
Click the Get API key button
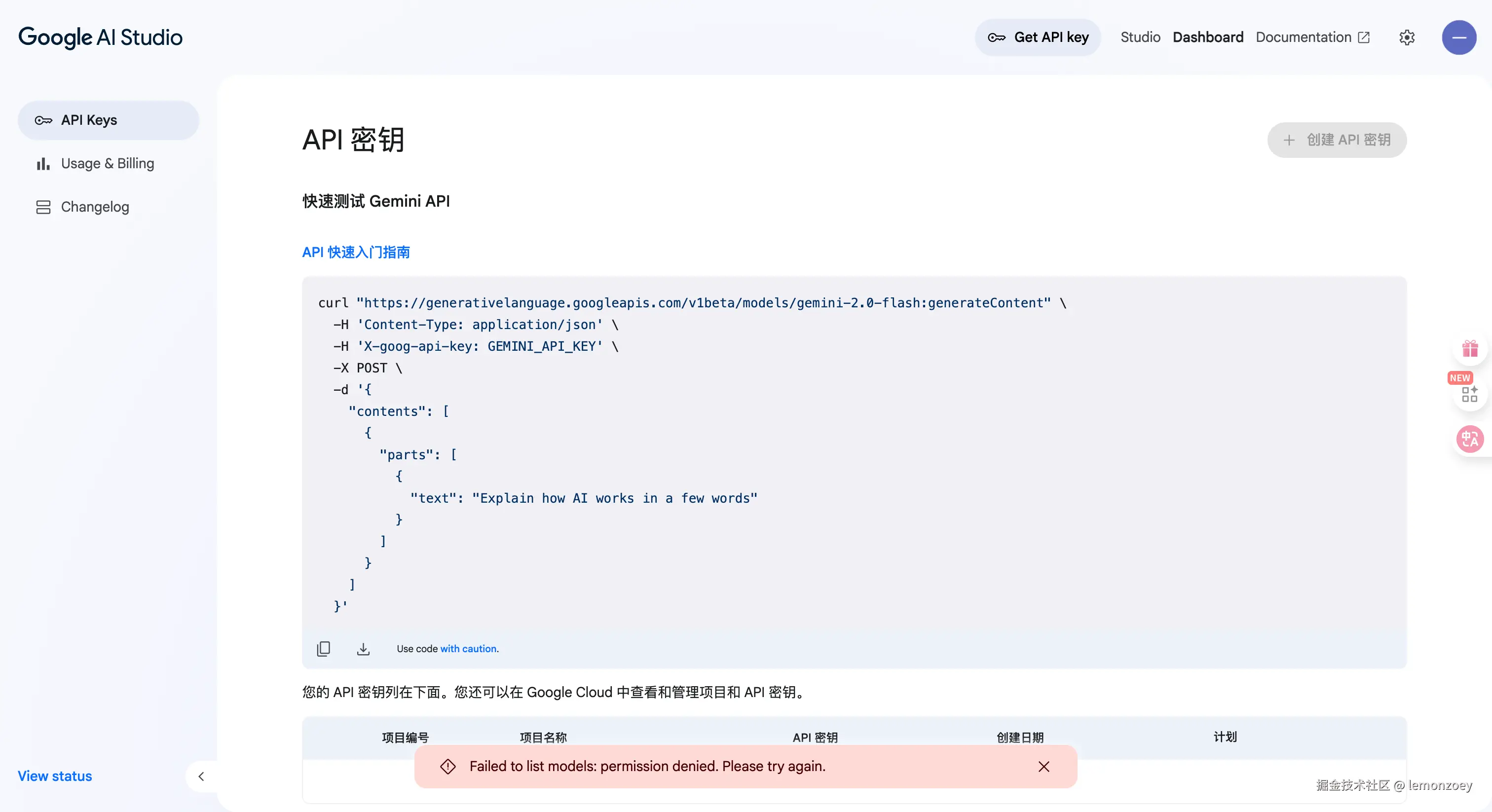pos(1038,37)
